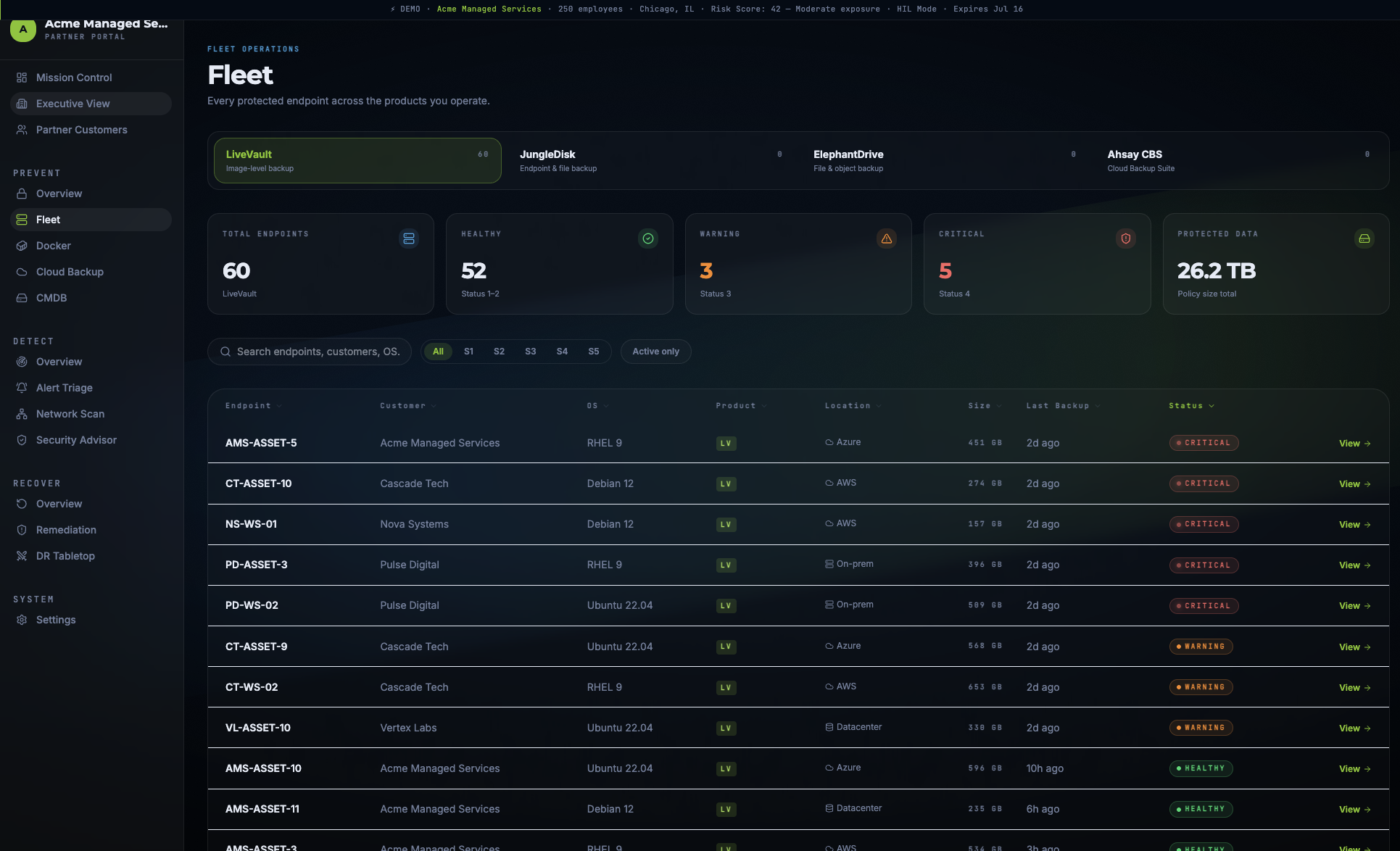The width and height of the screenshot is (1400, 851).
Task: Open the Recover Overview page
Action: 91,504
